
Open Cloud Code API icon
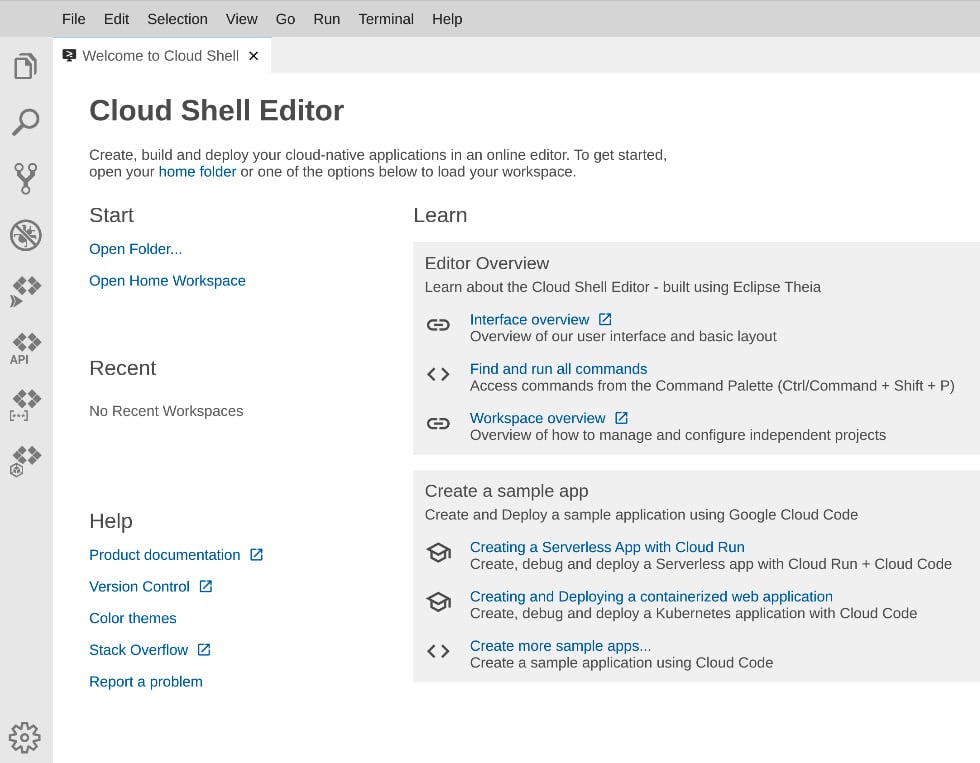[x=26, y=349]
